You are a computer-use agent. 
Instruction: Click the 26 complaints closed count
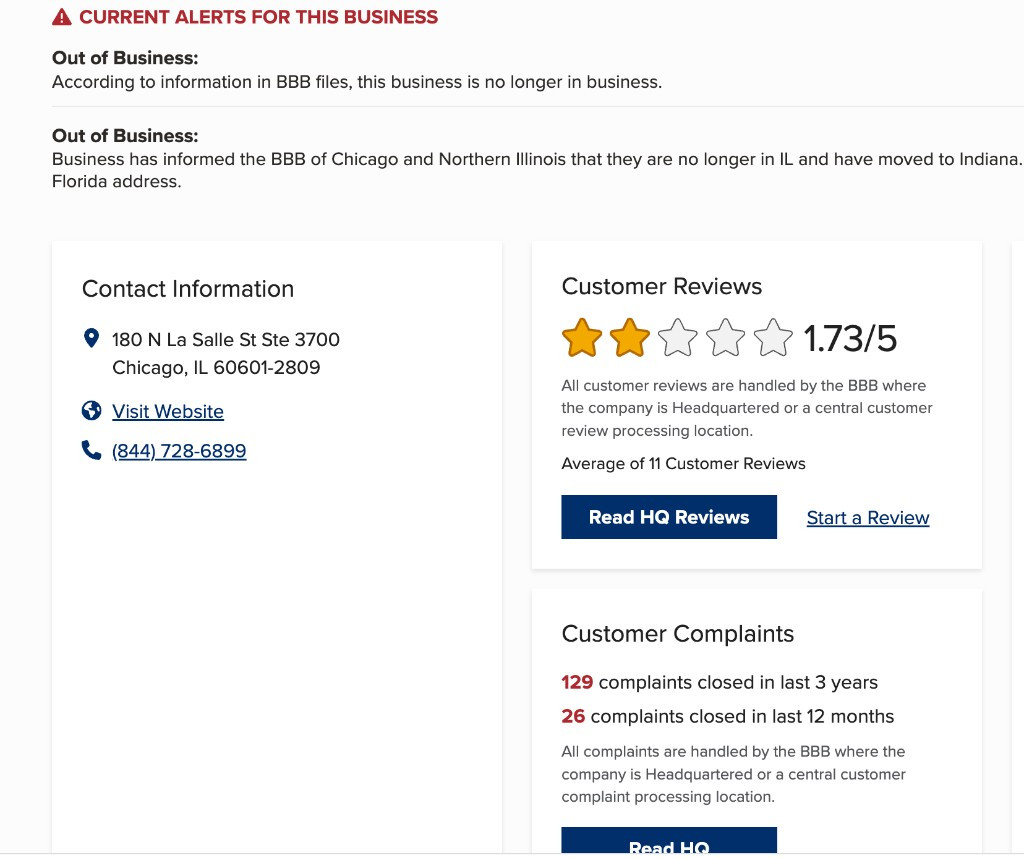[573, 716]
